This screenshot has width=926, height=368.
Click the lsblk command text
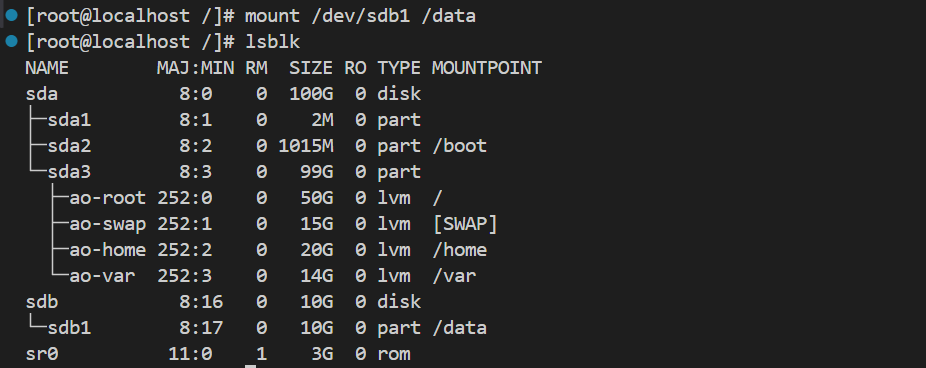coord(273,42)
